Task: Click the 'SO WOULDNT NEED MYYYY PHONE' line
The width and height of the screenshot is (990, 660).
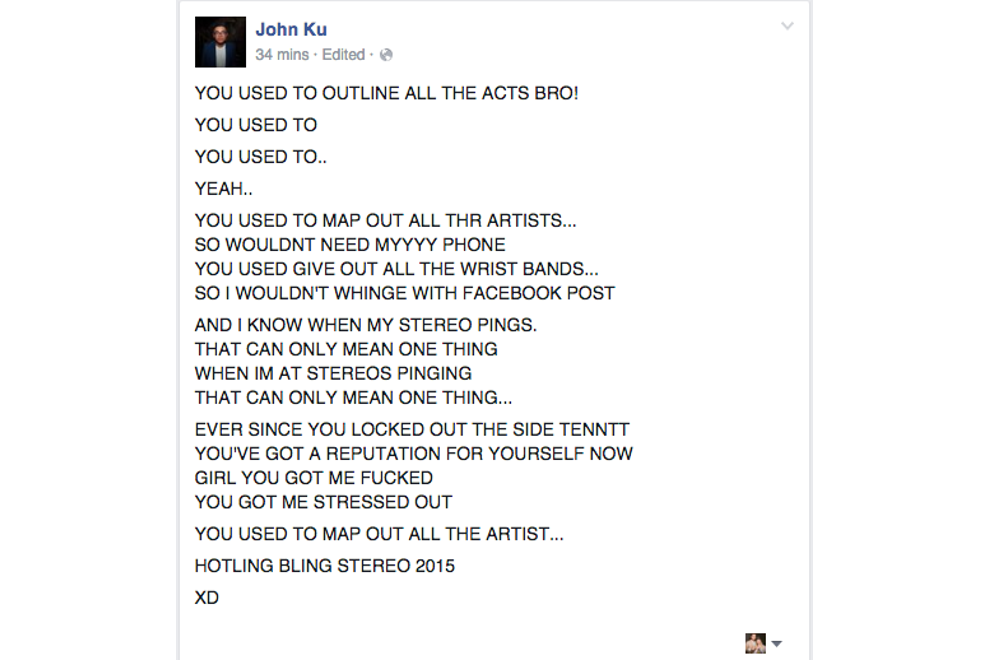Action: pyautogui.click(x=350, y=245)
